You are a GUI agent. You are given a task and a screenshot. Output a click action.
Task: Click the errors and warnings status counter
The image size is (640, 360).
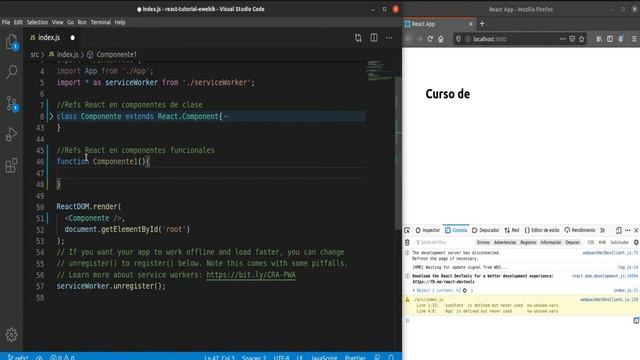pos(62,357)
